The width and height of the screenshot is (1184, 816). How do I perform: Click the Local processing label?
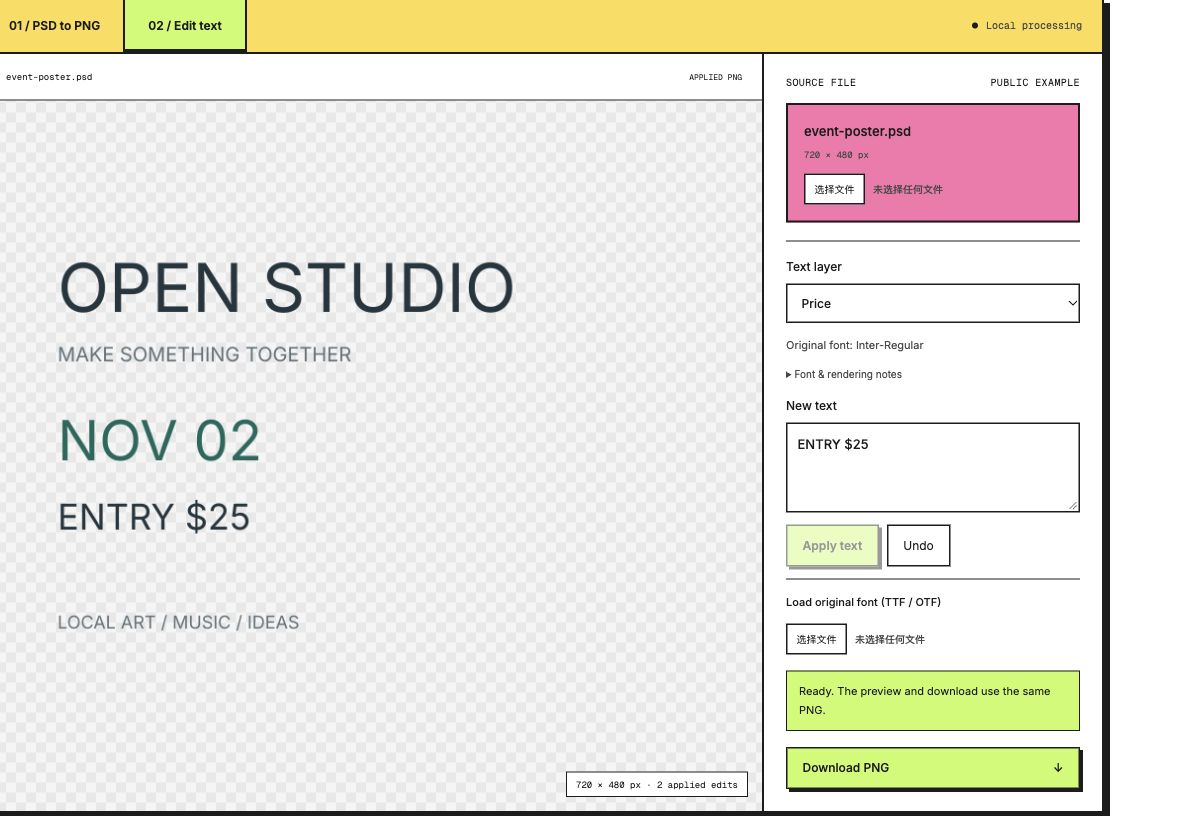click(x=1033, y=26)
